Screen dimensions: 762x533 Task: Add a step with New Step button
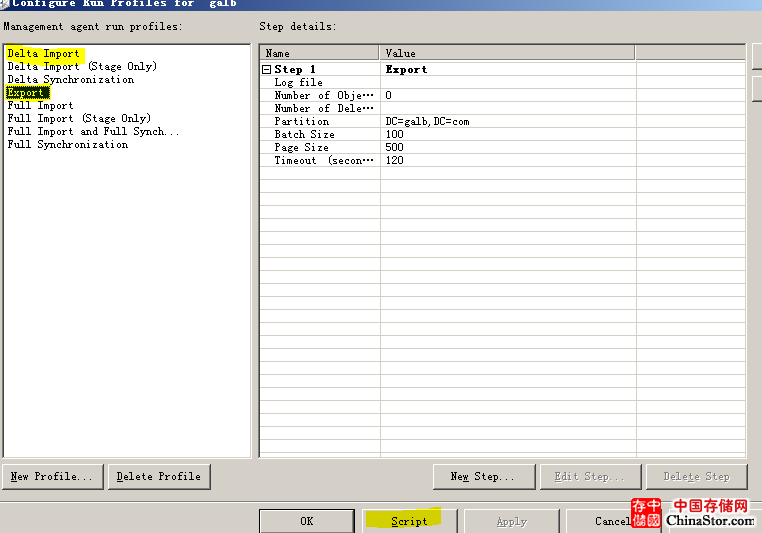pos(482,476)
